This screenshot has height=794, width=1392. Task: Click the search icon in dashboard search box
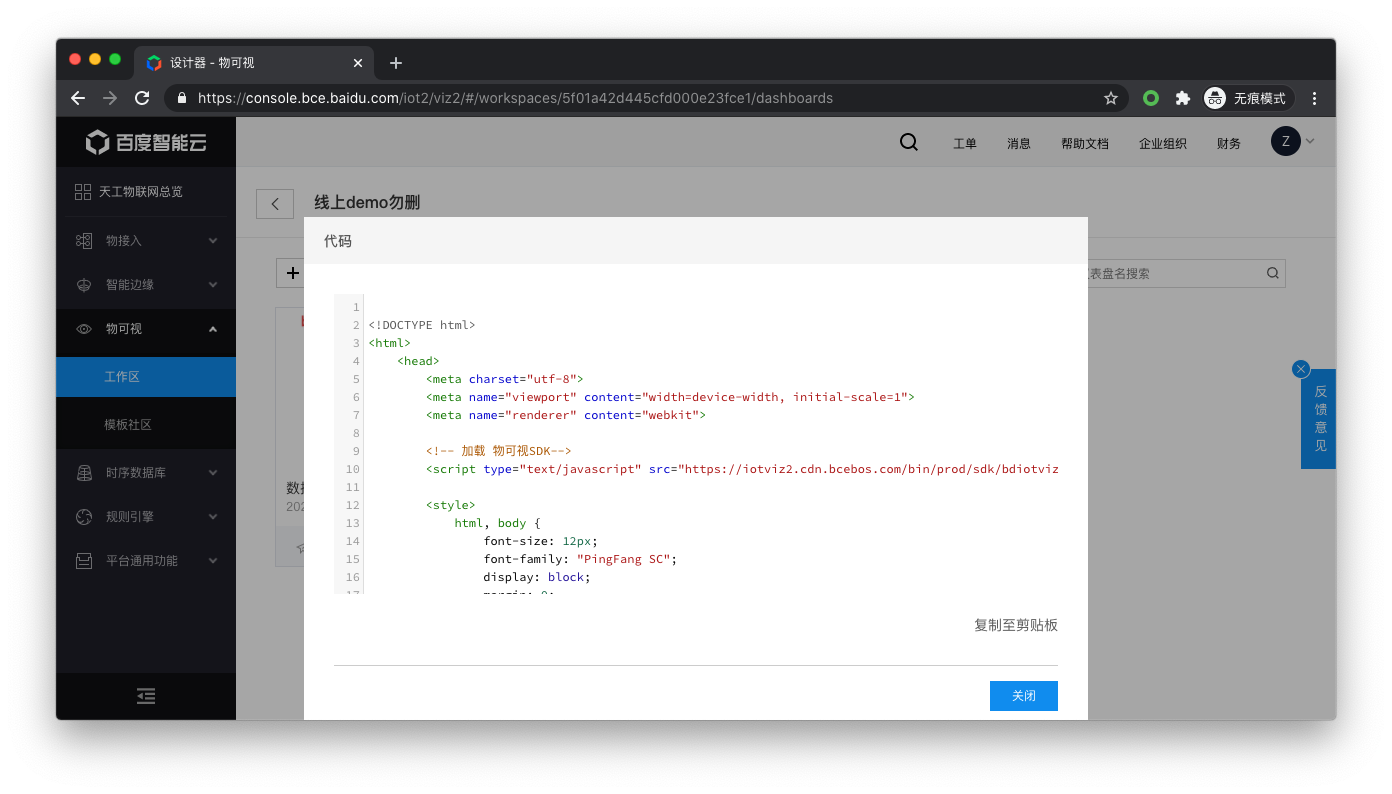[1272, 273]
